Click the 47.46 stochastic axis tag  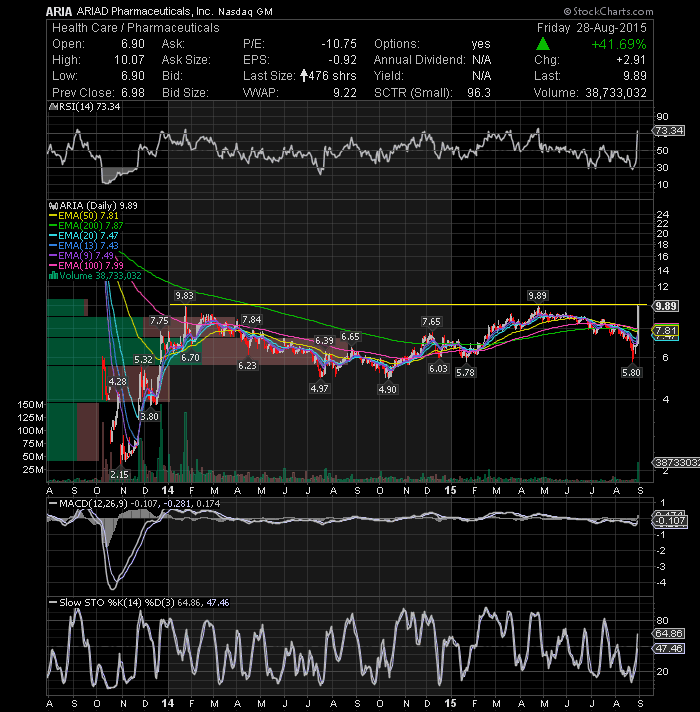(x=669, y=648)
